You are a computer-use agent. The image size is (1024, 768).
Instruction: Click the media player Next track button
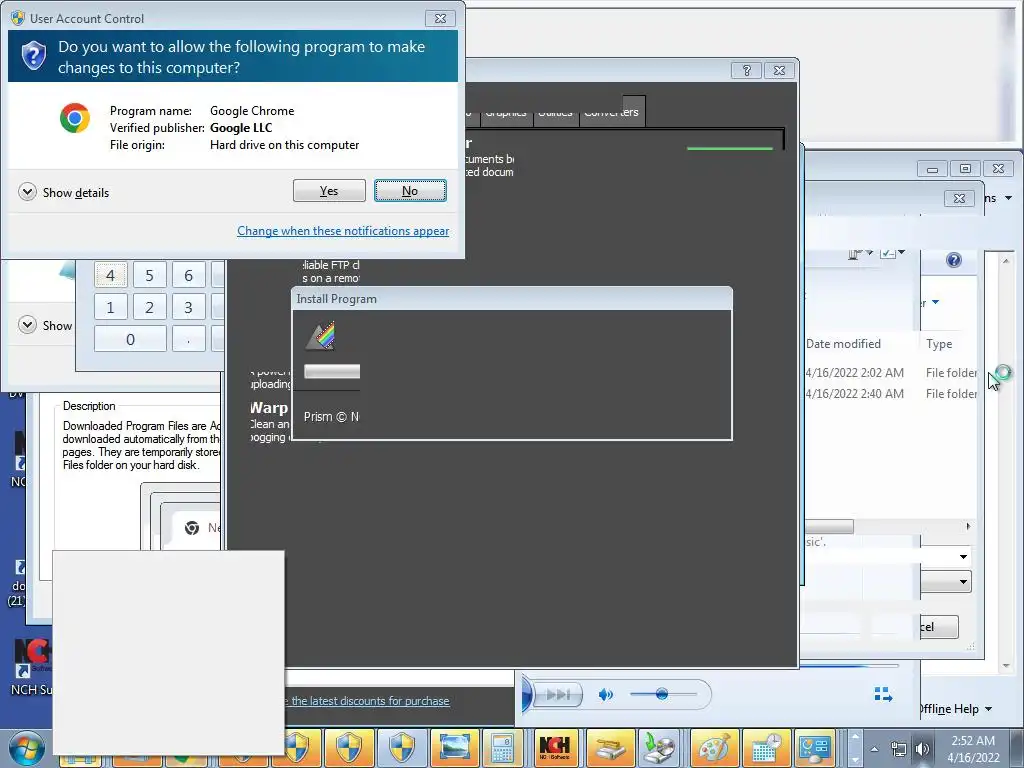pos(558,694)
